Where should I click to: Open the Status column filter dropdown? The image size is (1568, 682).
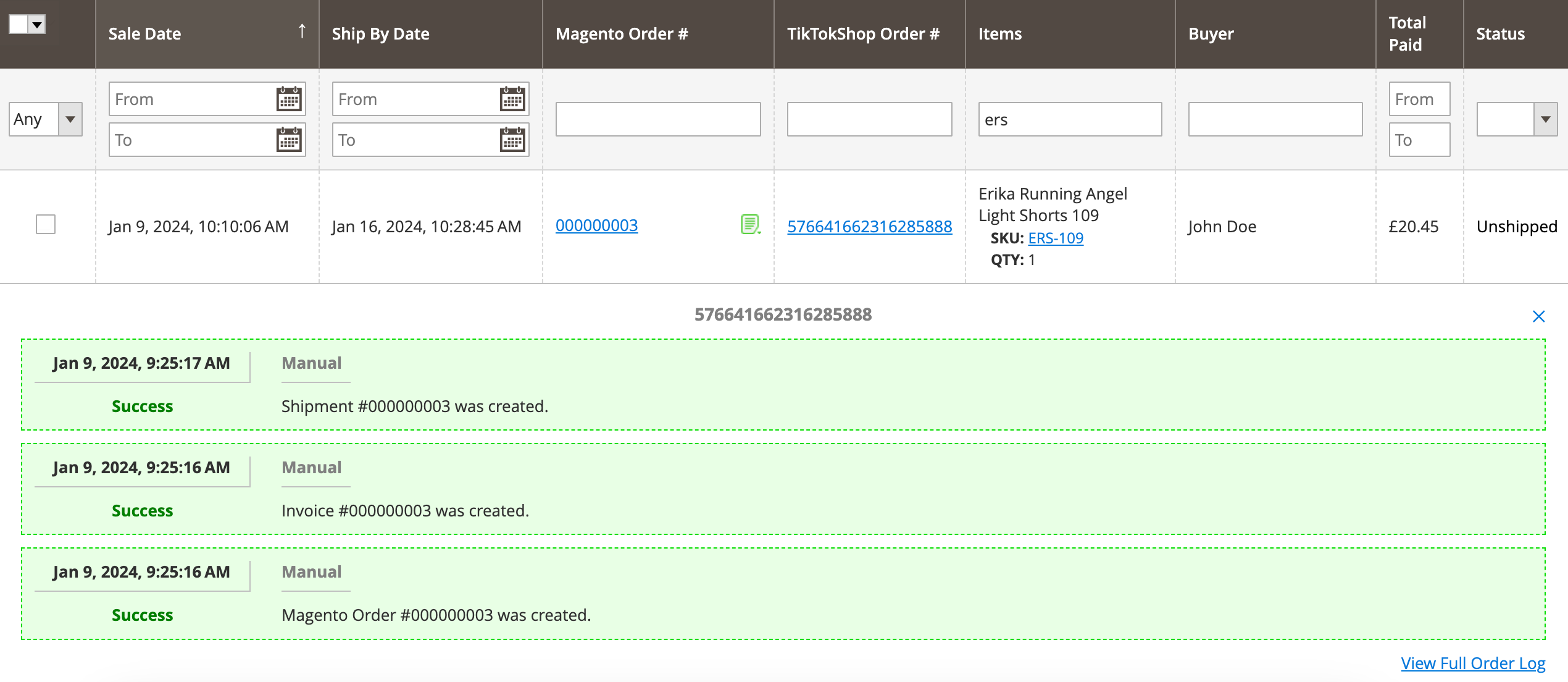(x=1546, y=119)
